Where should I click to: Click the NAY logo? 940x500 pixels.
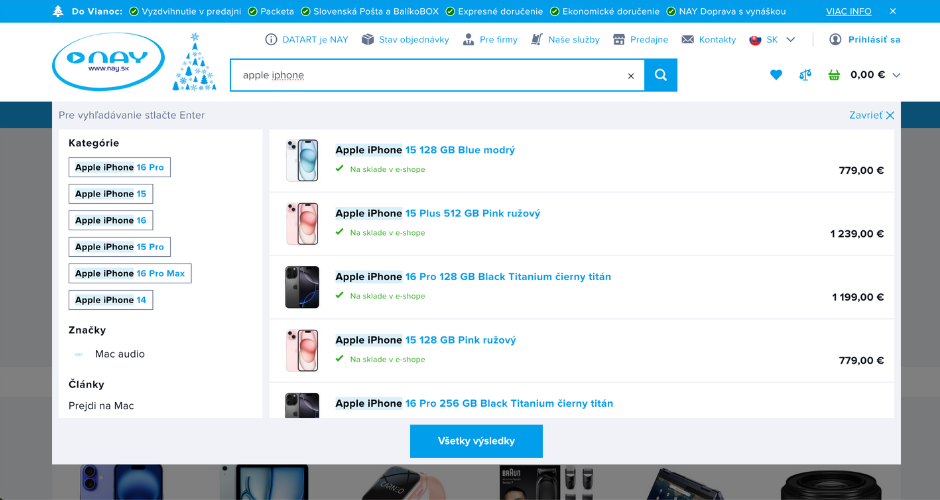tap(108, 62)
